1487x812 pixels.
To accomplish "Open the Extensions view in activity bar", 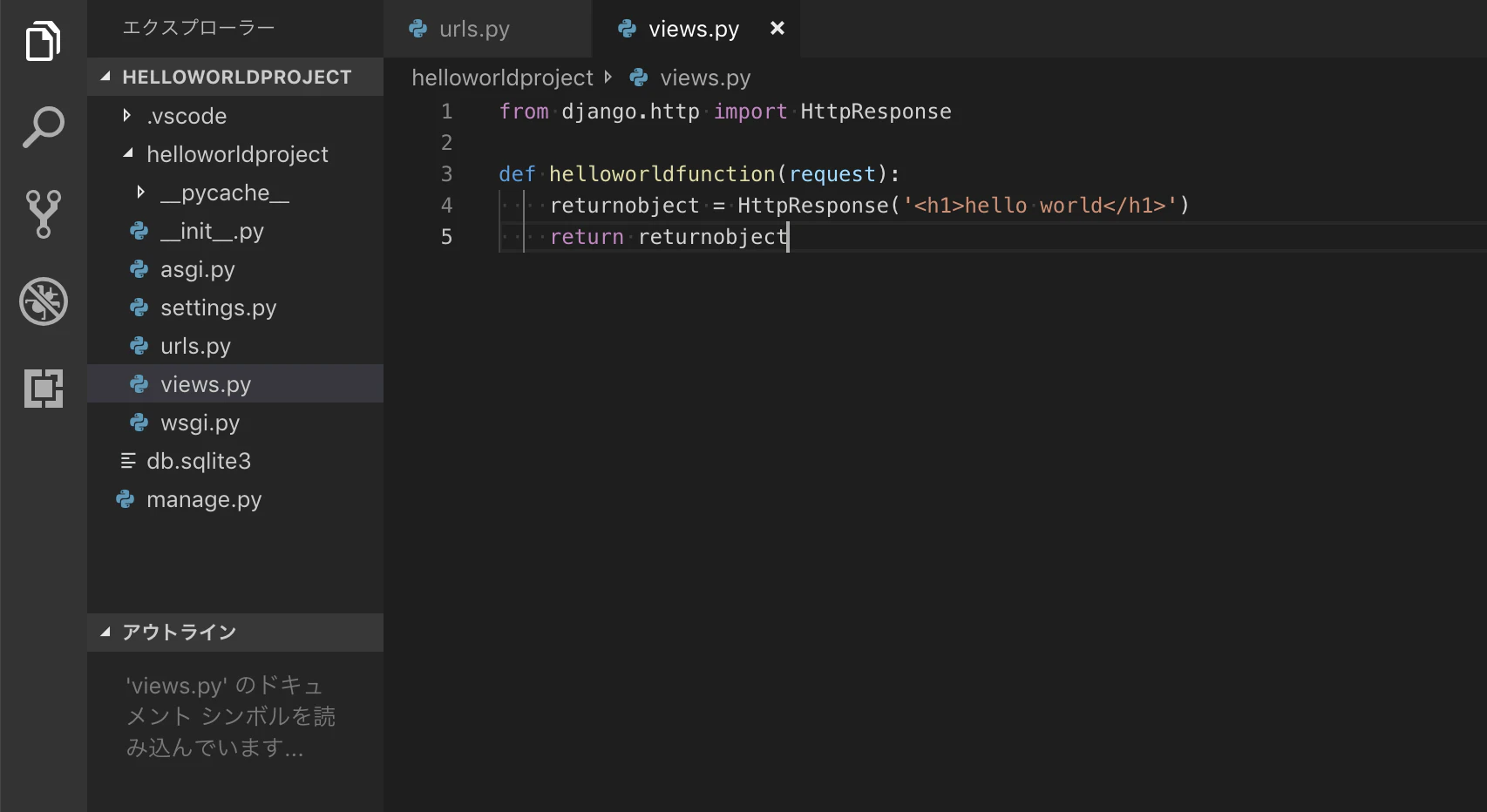I will coord(44,389).
